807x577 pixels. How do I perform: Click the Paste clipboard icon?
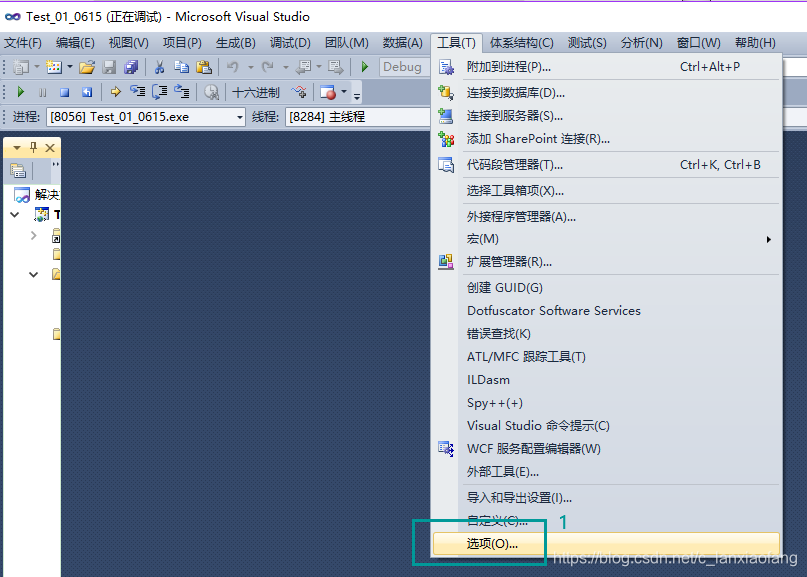(x=204, y=67)
